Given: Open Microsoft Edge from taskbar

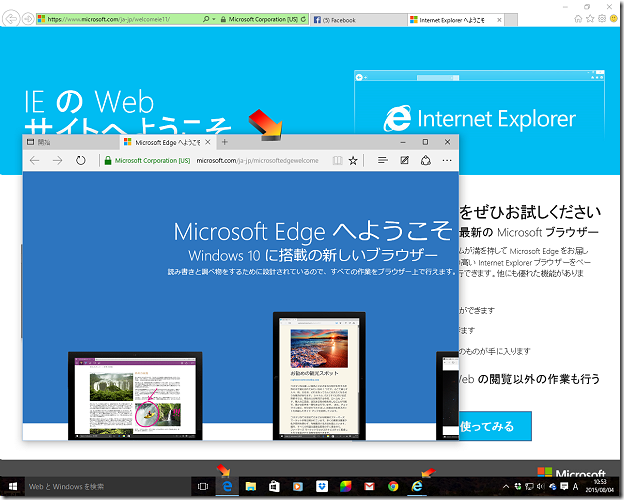Looking at the screenshot, I should (227, 486).
